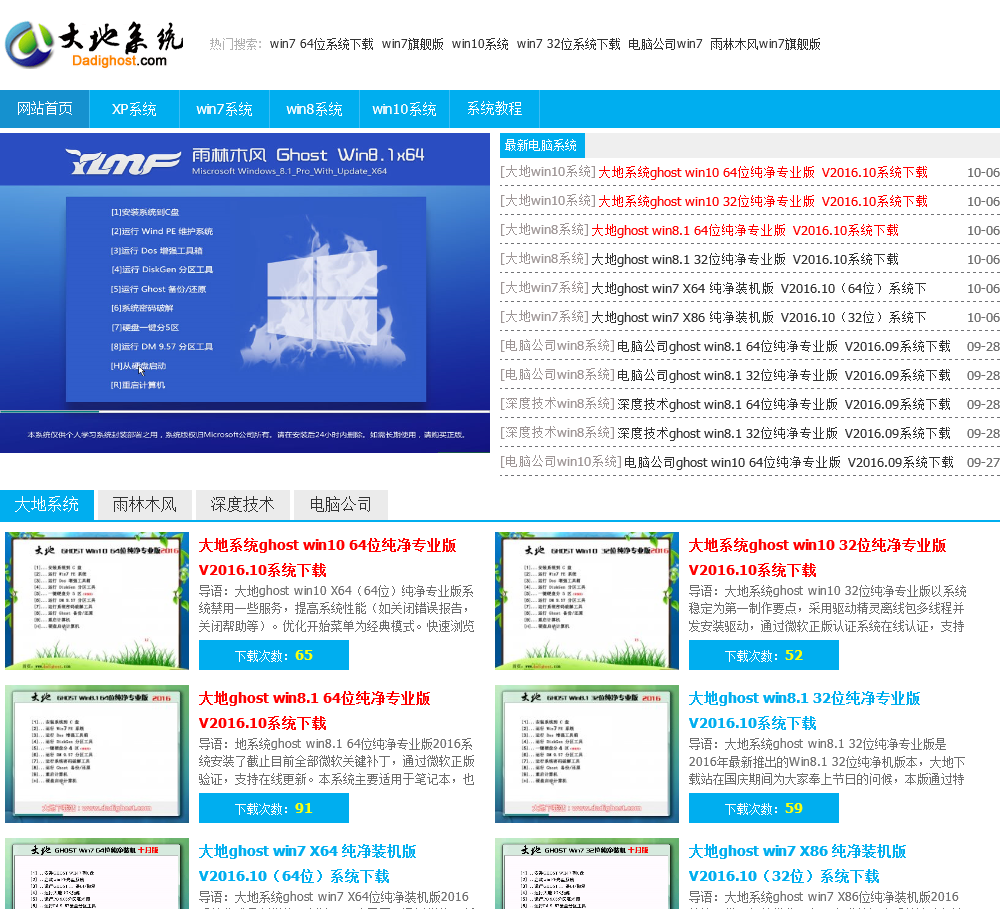Click the 下载次数: 59 button
The image size is (1000, 909).
pyautogui.click(x=763, y=808)
